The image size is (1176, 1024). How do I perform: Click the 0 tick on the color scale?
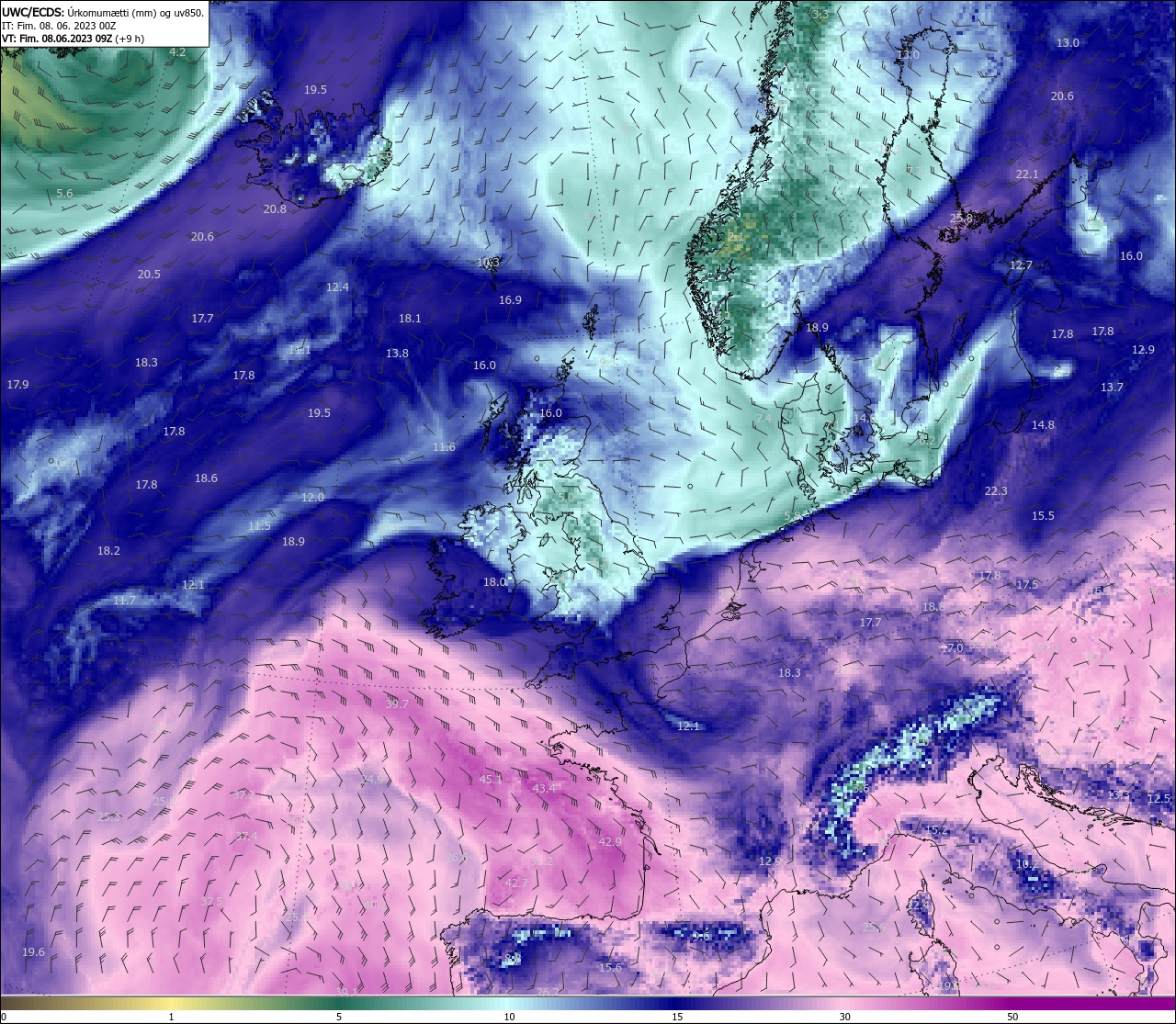click(4, 1017)
